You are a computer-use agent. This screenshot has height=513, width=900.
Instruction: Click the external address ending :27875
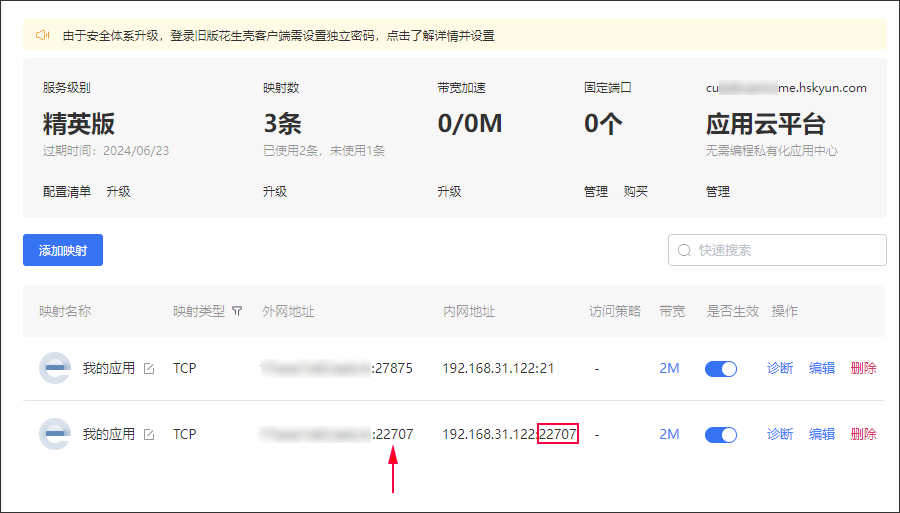336,368
